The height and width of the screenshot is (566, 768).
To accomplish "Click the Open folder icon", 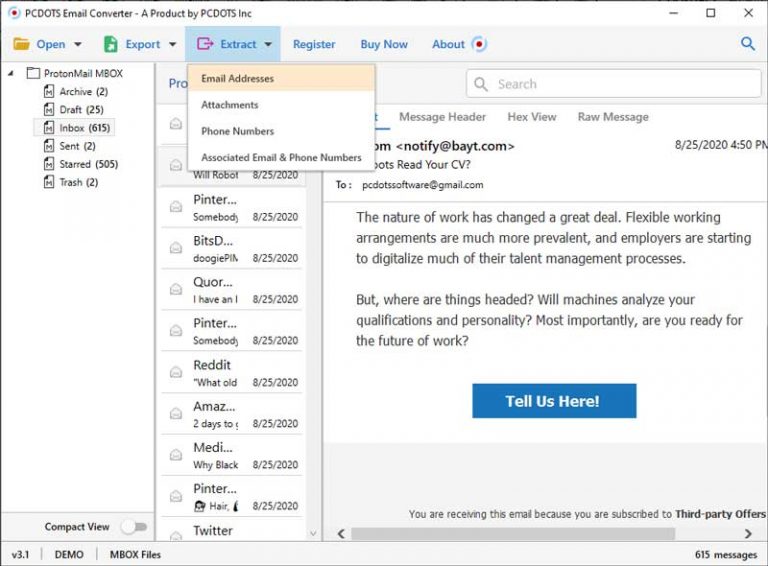I will [x=21, y=44].
